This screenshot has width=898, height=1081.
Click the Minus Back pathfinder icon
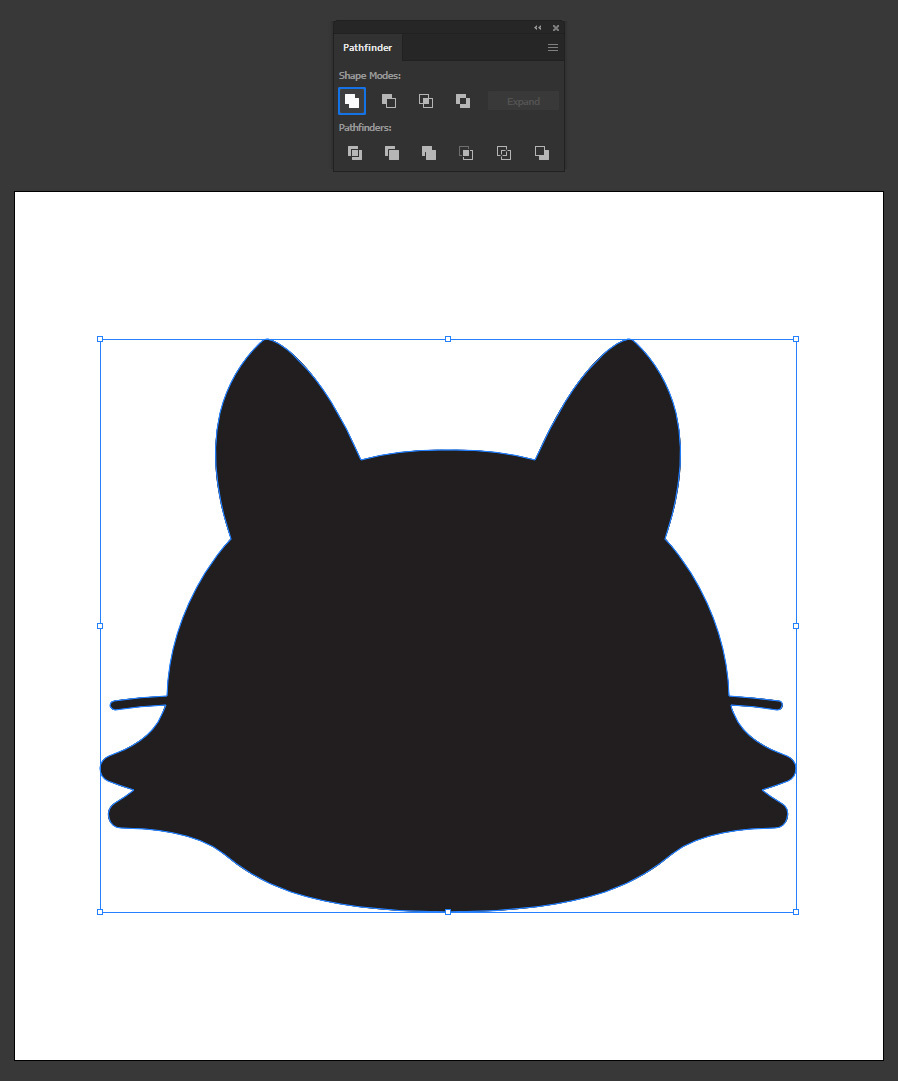point(542,153)
